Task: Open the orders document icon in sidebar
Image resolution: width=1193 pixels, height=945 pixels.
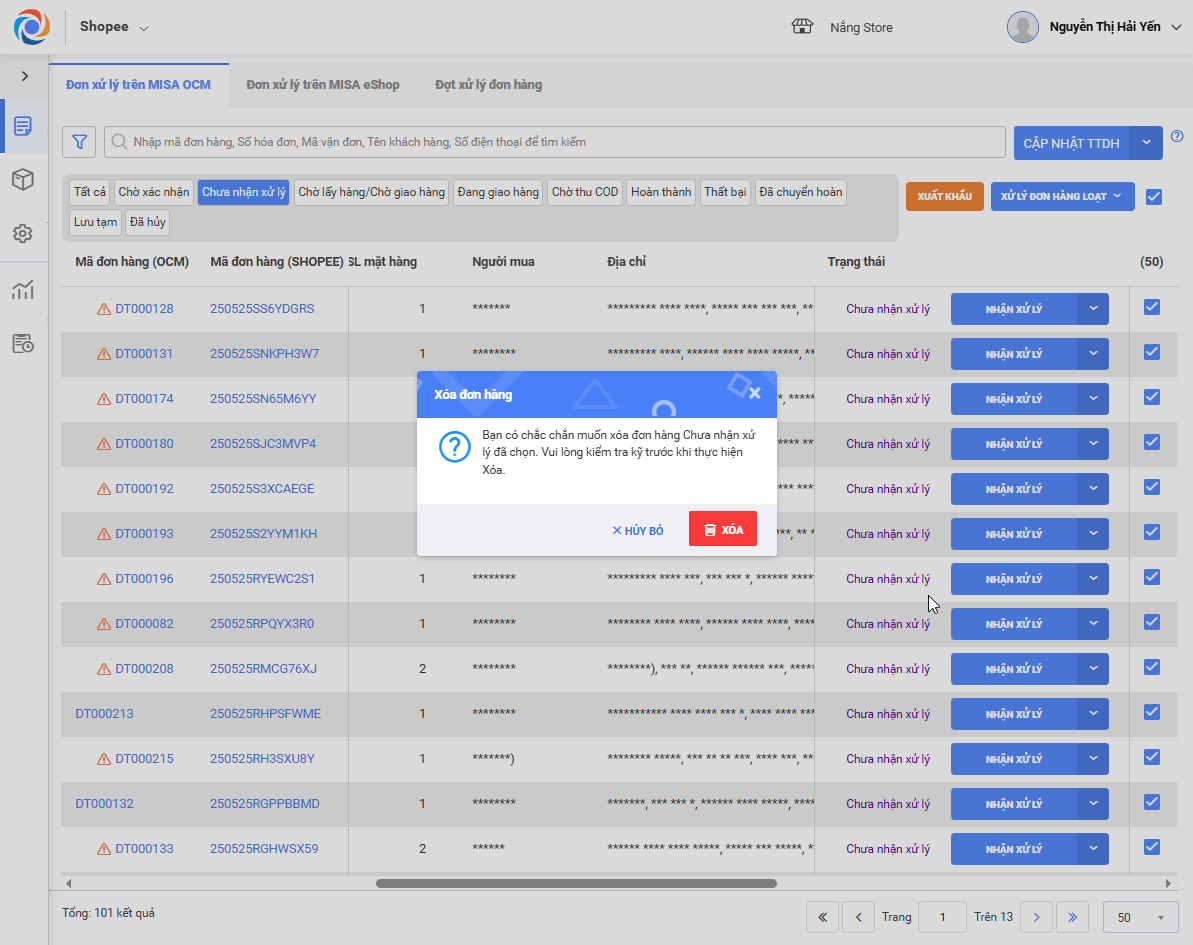Action: click(23, 126)
